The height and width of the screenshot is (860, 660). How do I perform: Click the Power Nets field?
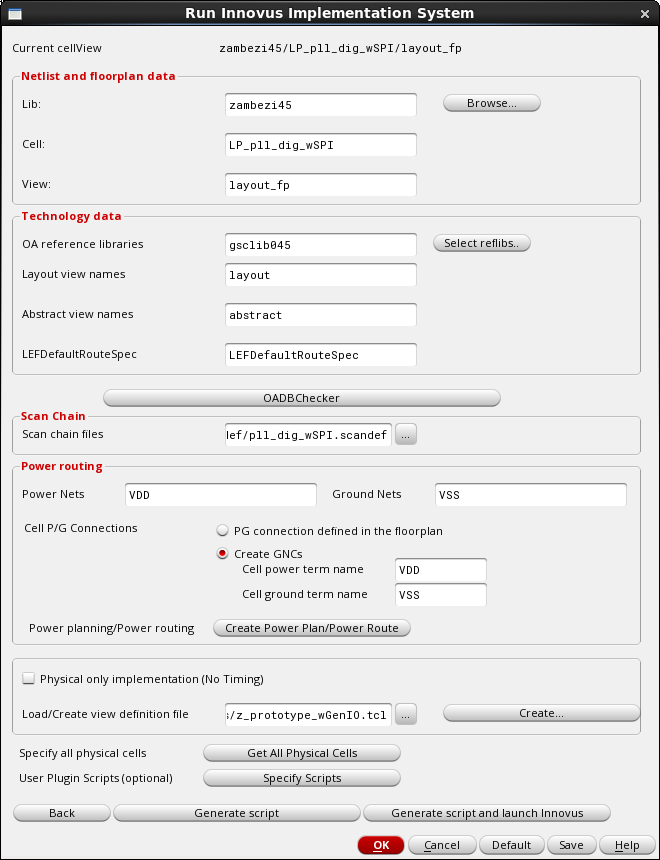221,495
